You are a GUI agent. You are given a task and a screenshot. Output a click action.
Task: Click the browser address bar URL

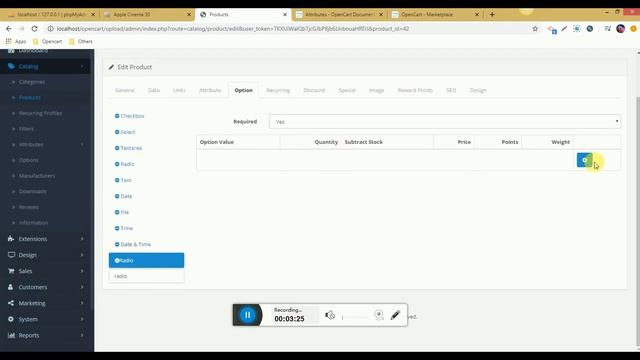tap(233, 29)
